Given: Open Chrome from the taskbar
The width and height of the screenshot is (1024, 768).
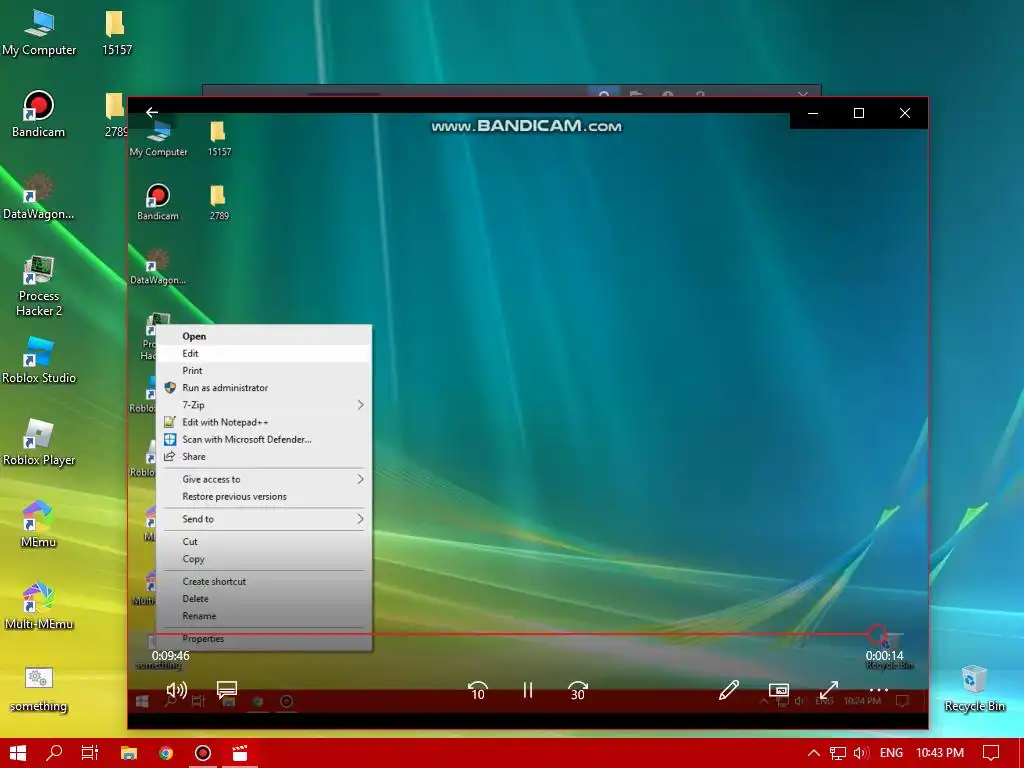Looking at the screenshot, I should tap(166, 753).
